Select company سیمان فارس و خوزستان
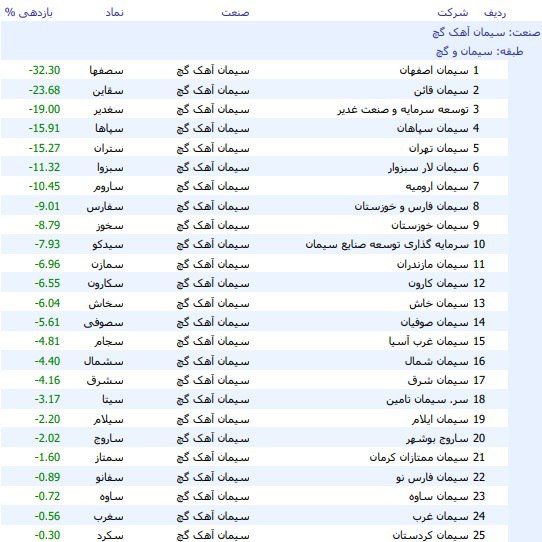Viewport: 542px width, 542px height. (411, 207)
